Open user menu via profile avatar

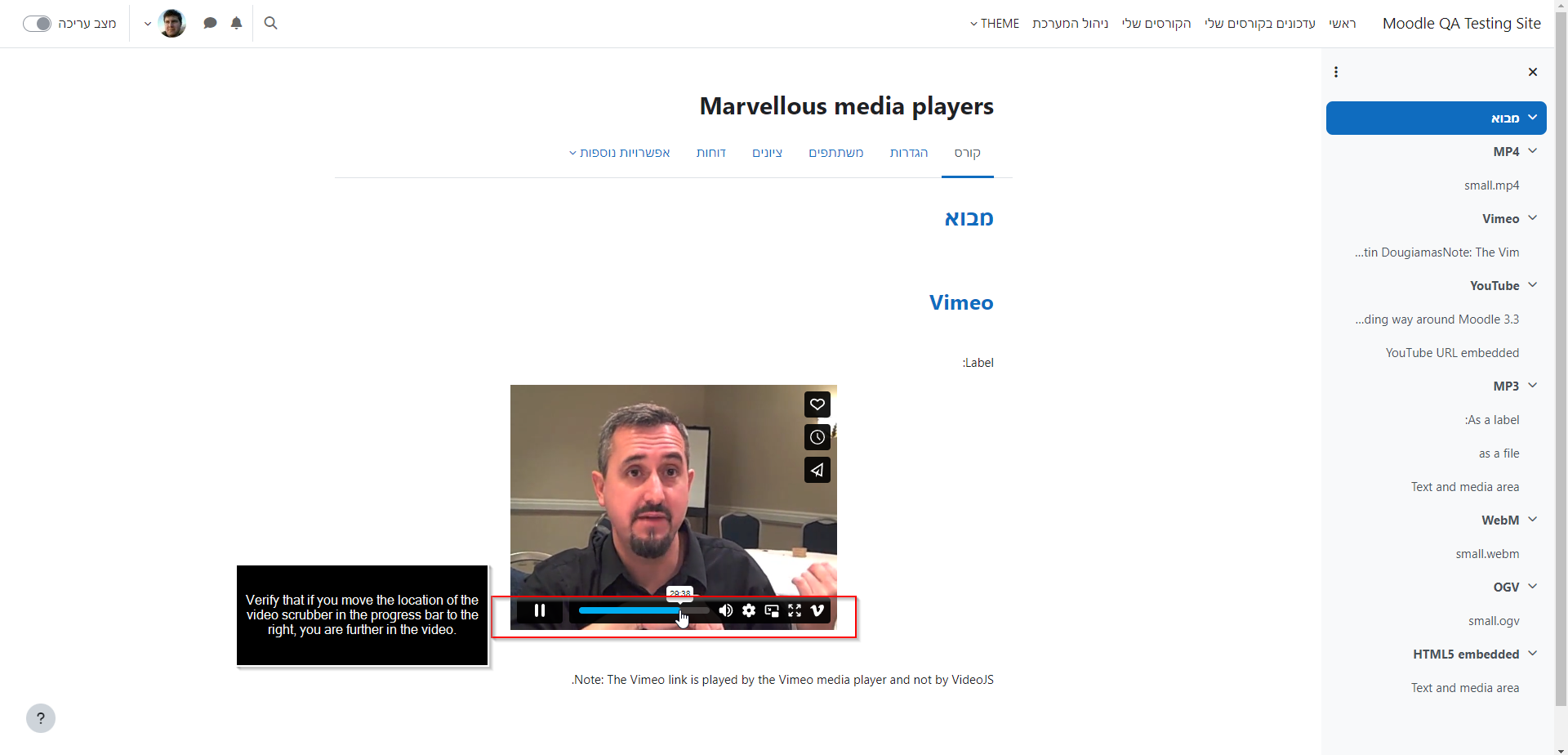[x=171, y=23]
